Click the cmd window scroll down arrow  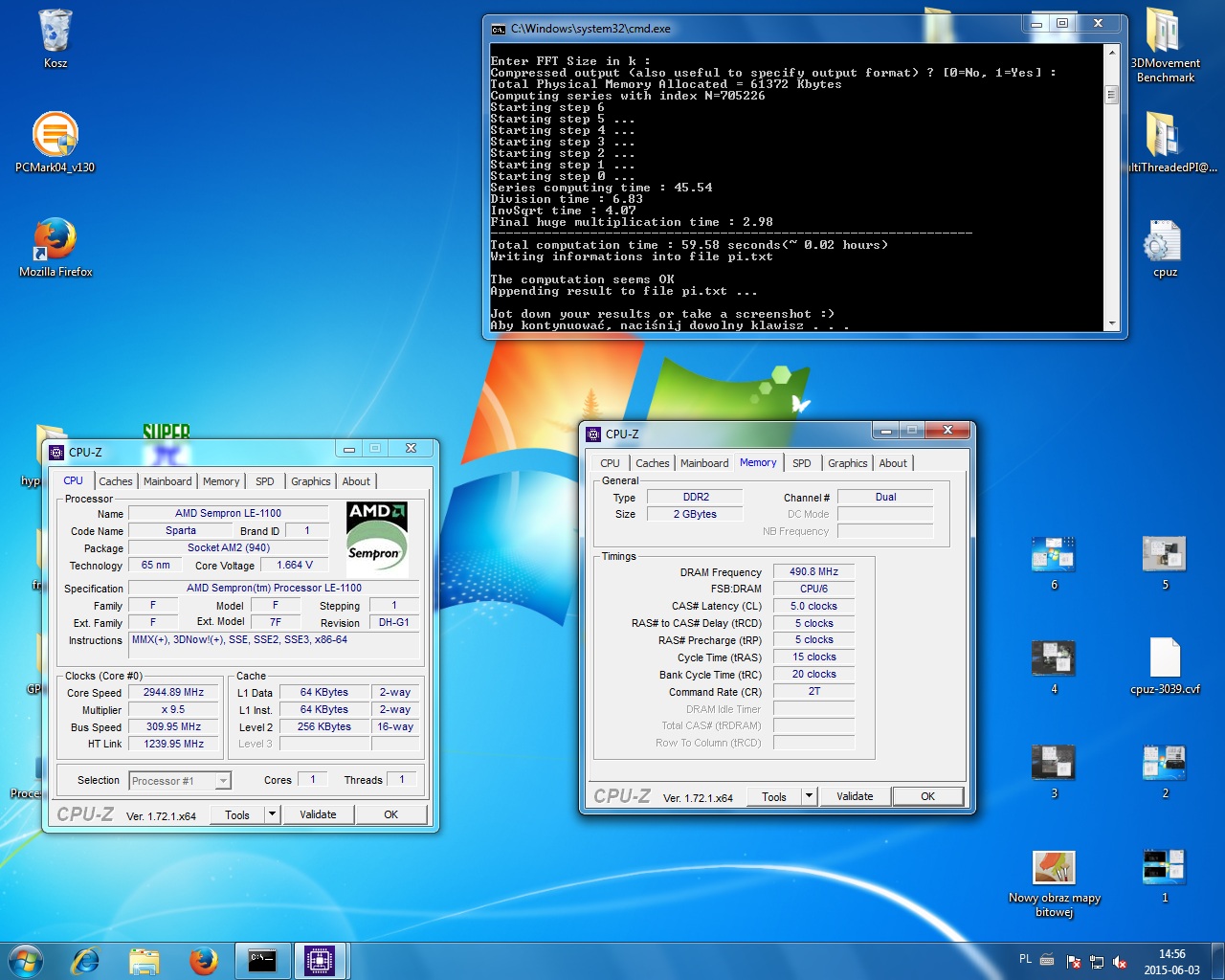point(1112,323)
